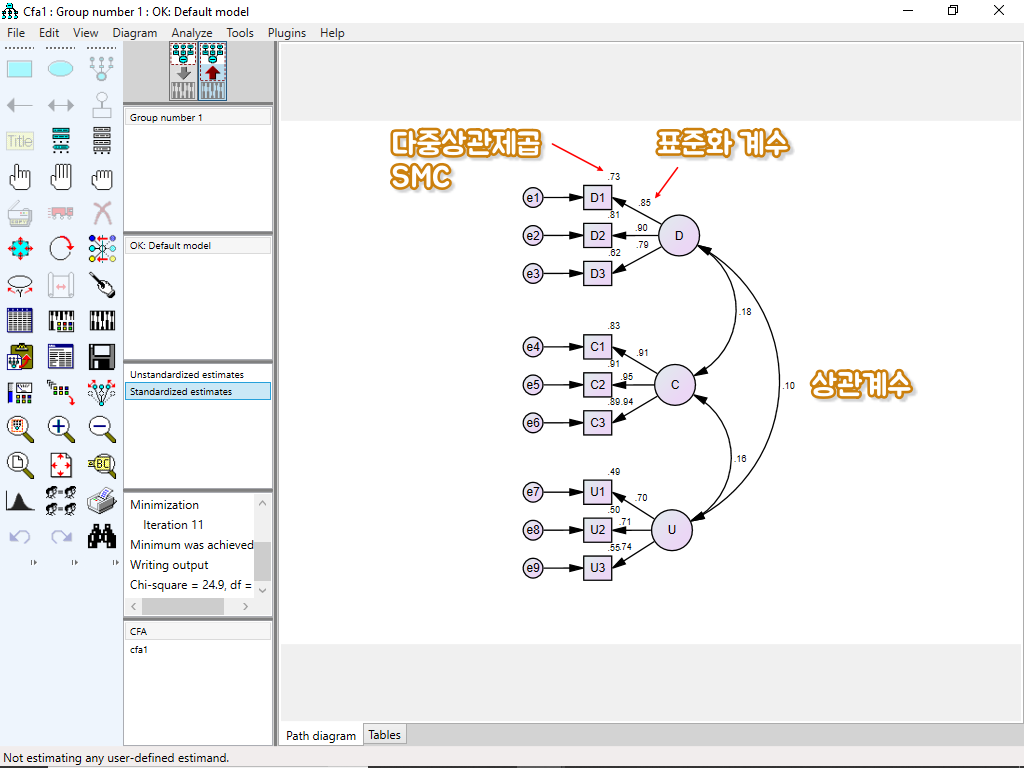Click the Reflect indicators of latent variable tool
This screenshot has width=1024, height=768.
(102, 249)
